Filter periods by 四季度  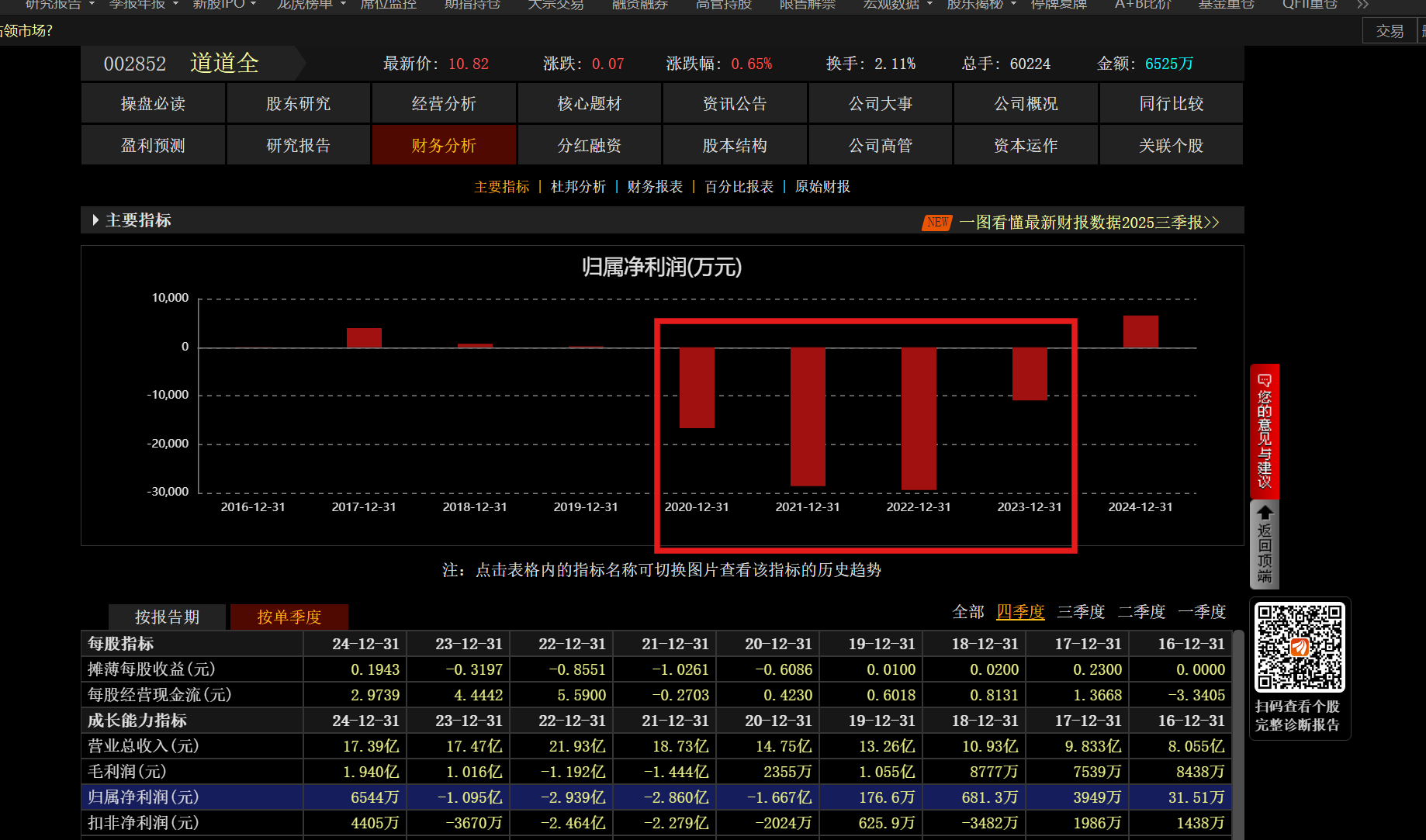pyautogui.click(x=1020, y=612)
